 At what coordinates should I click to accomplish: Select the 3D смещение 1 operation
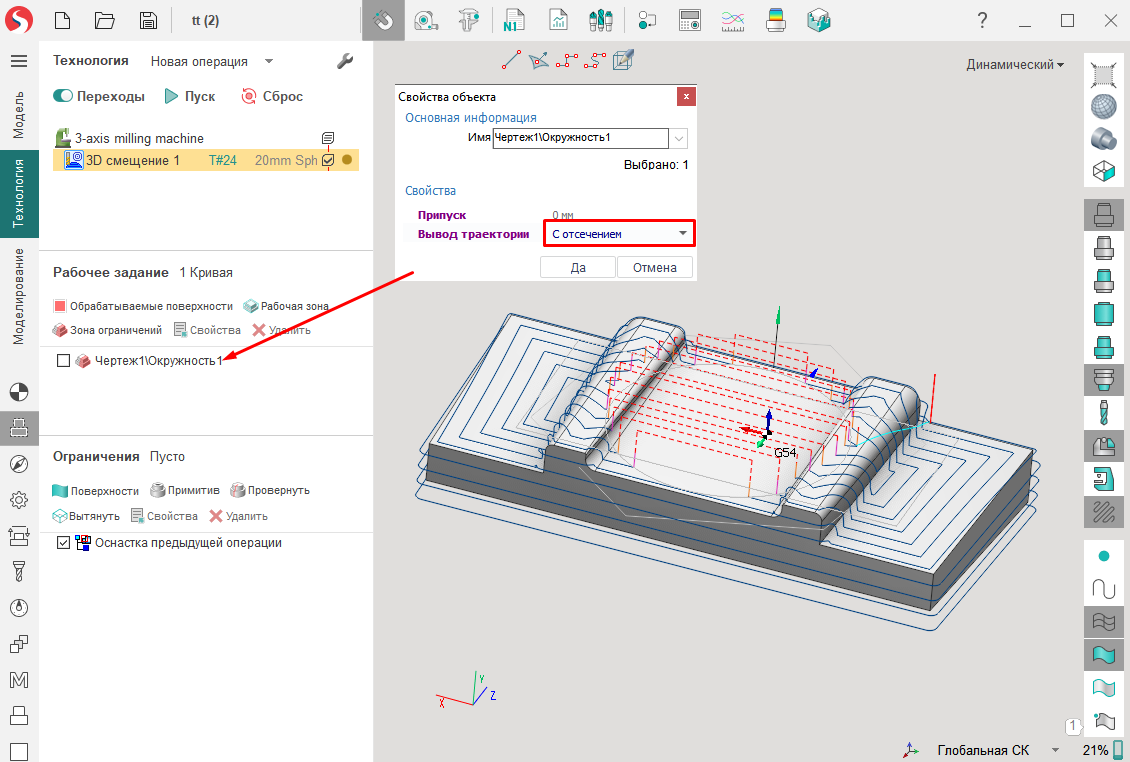point(132,160)
